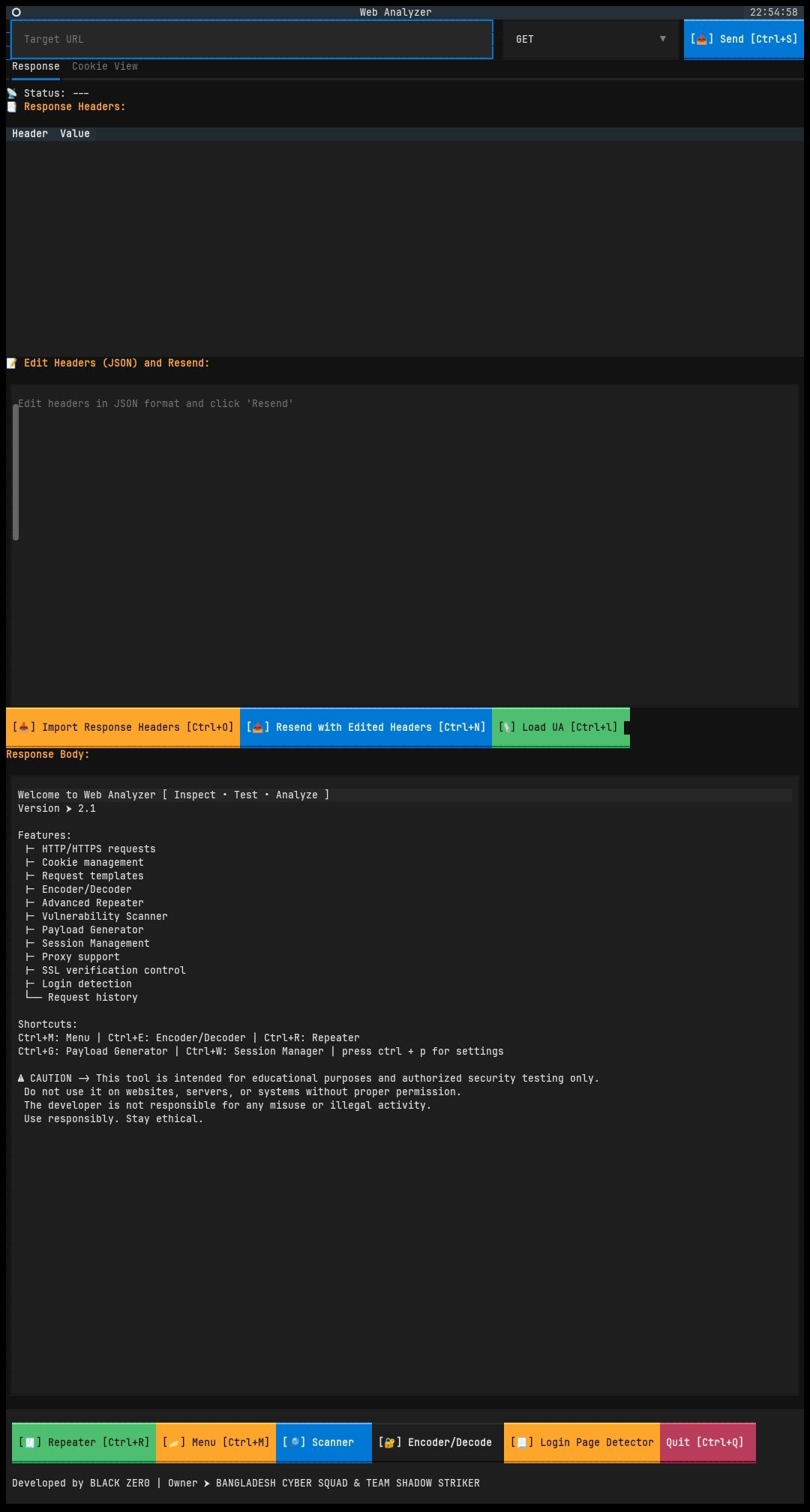Launch the Scanner button
This screenshot has height=1512, width=810.
(324, 1442)
